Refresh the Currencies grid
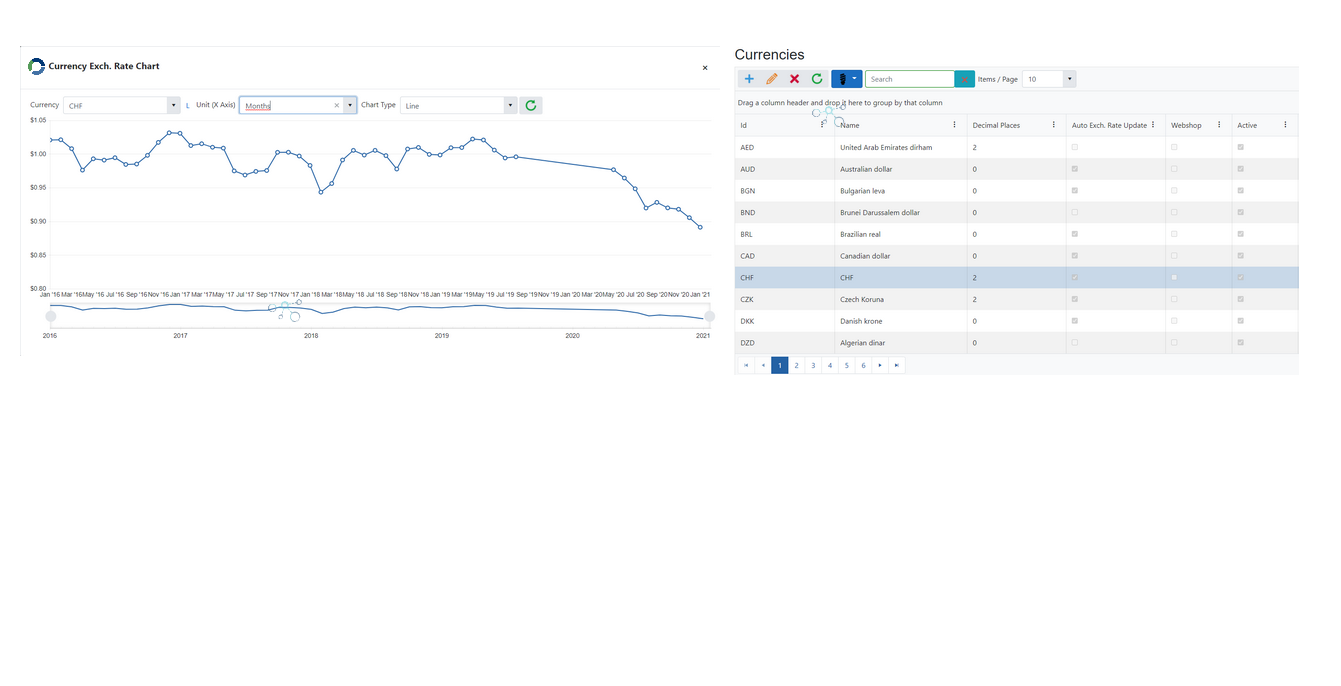1341x686 pixels. [x=817, y=79]
